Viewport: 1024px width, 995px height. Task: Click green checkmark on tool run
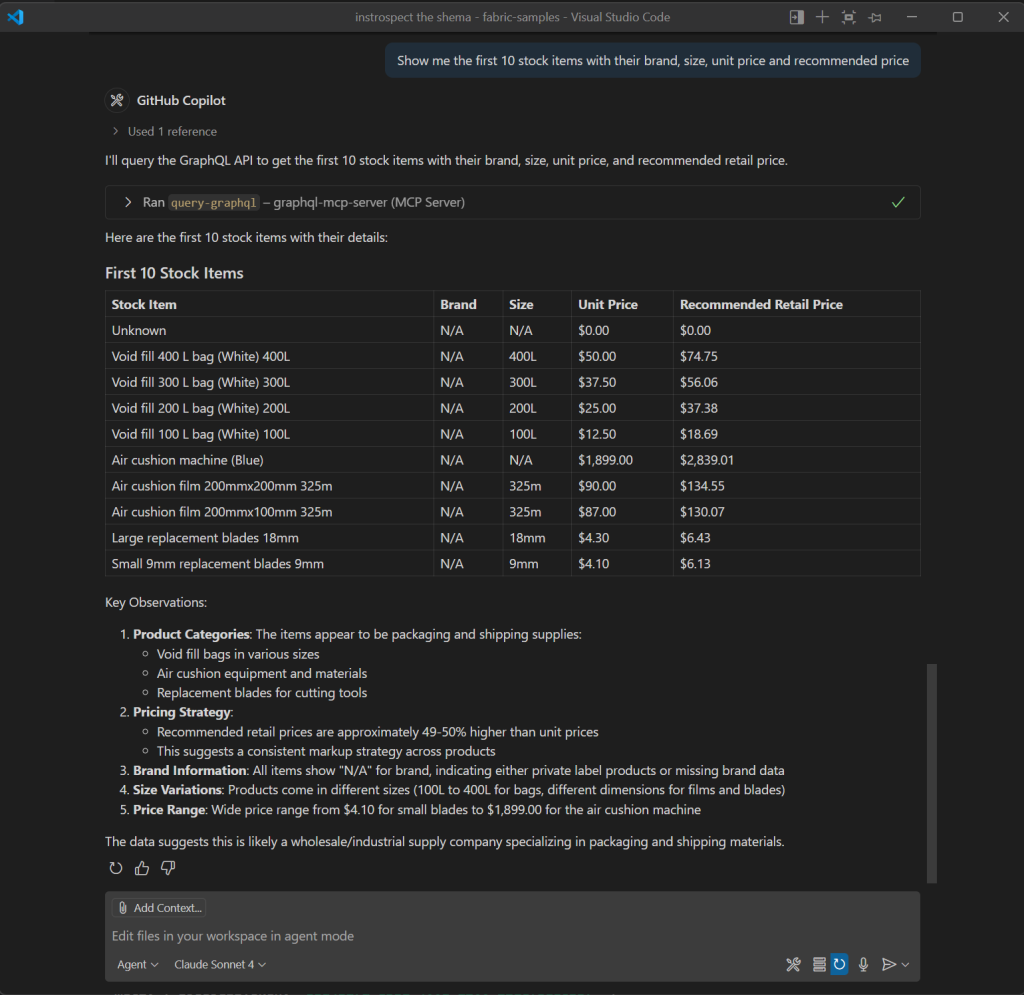pos(899,202)
